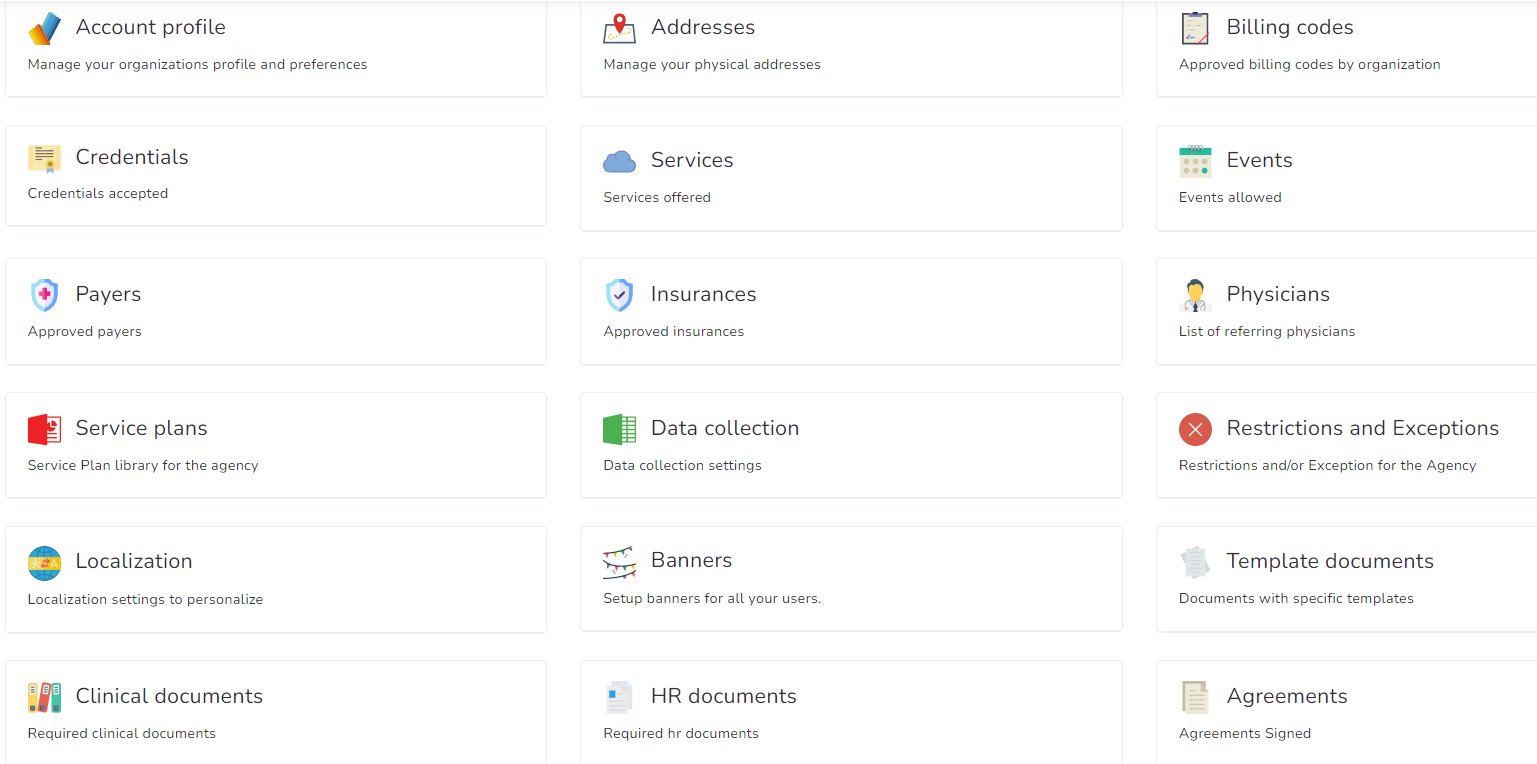Click the Insurances checkmark shield icon
1537x764 pixels.
click(x=619, y=295)
